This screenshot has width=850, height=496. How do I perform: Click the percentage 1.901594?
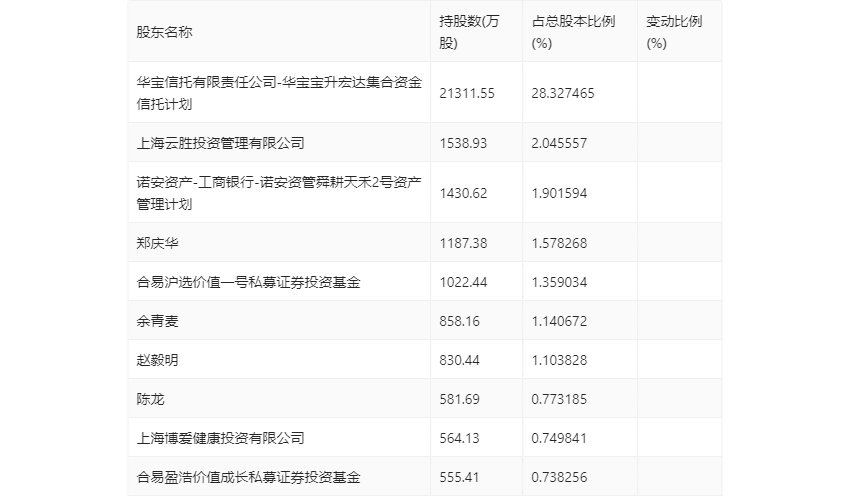[x=559, y=193]
